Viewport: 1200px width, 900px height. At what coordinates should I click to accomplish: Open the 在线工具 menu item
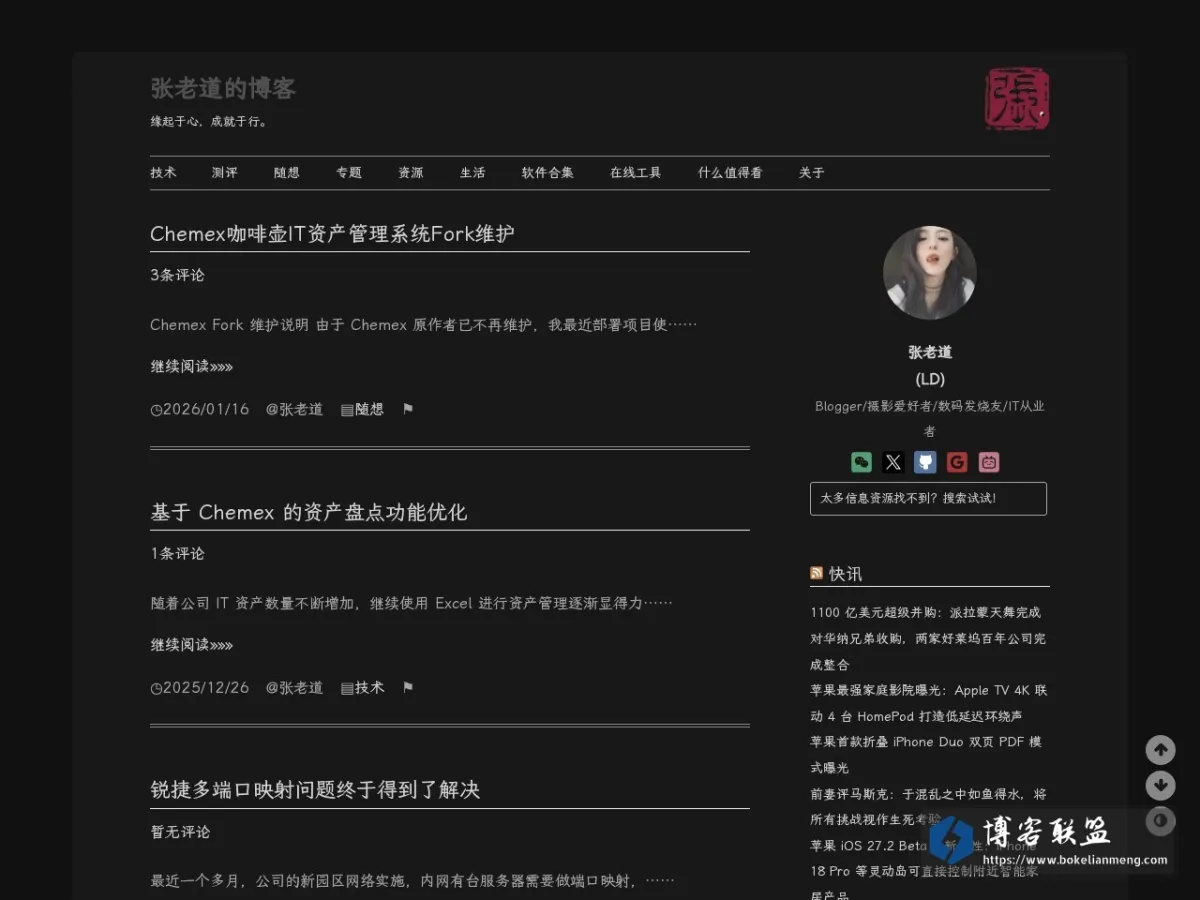tap(636, 173)
